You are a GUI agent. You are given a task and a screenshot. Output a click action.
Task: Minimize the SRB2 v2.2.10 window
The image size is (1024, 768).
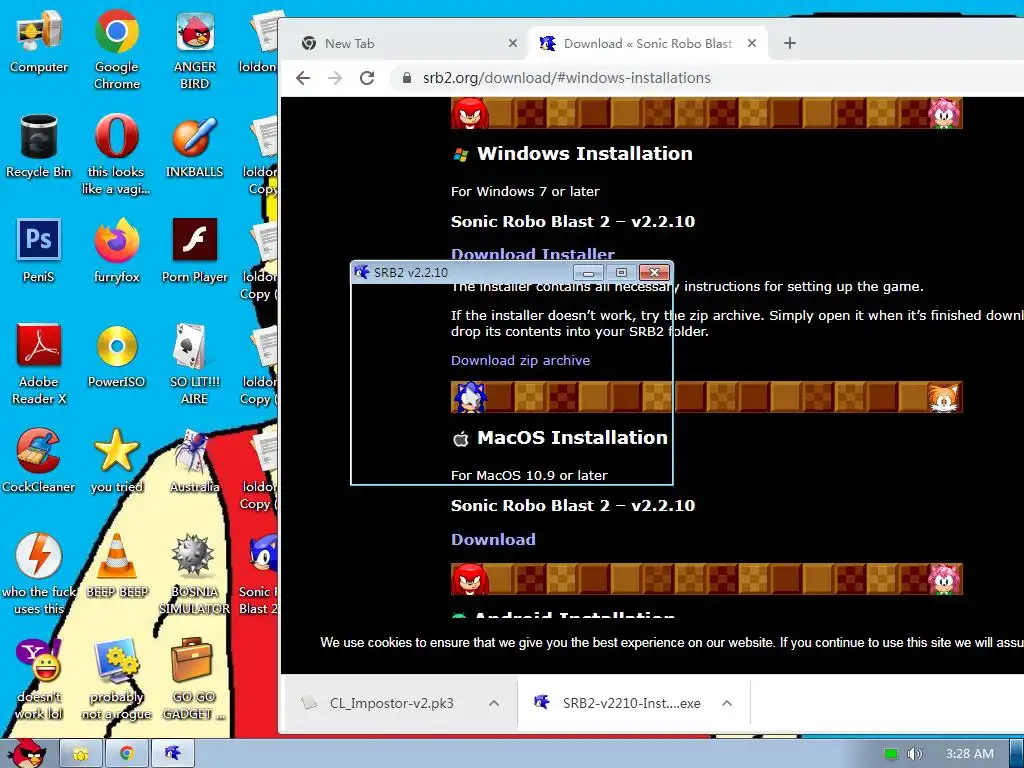(588, 272)
